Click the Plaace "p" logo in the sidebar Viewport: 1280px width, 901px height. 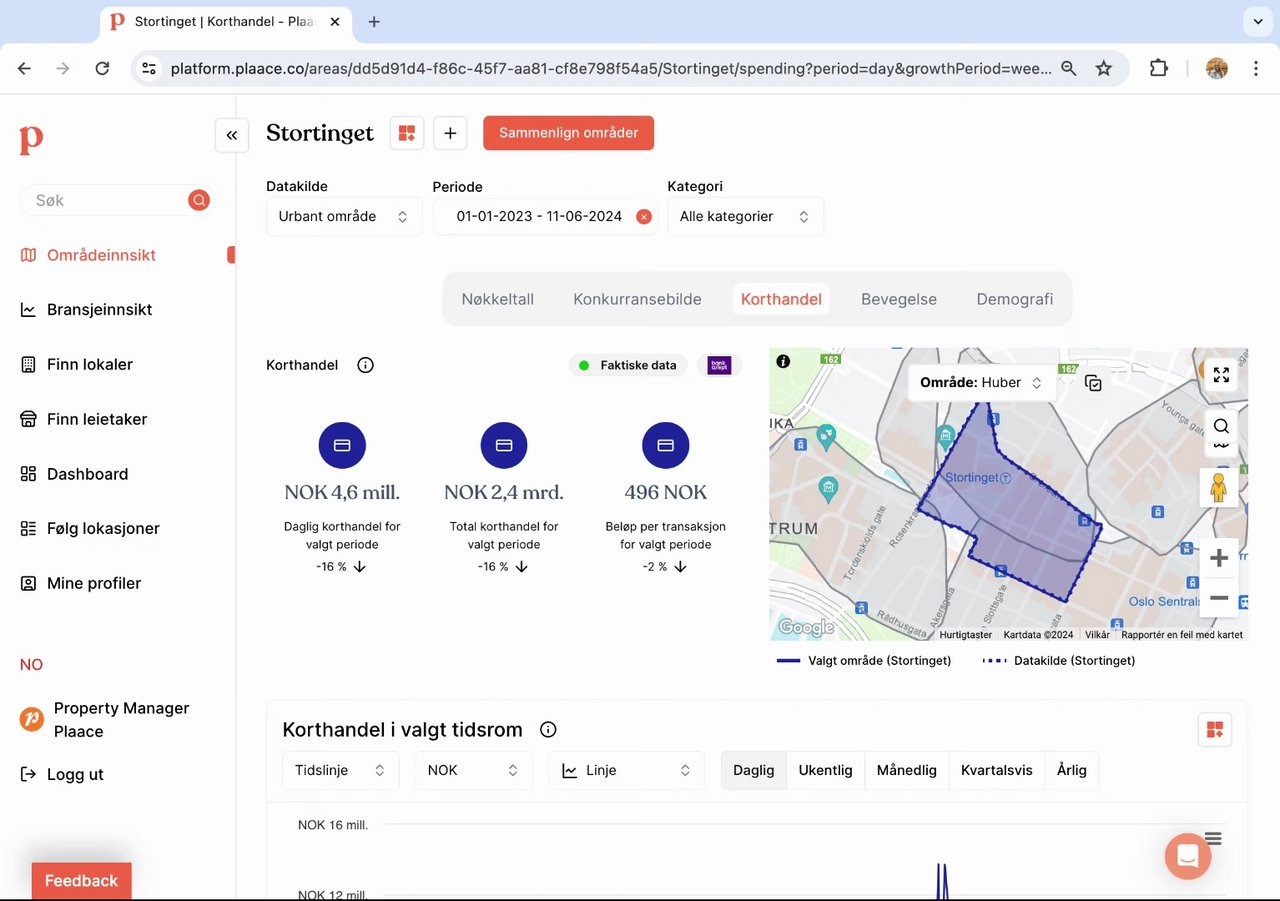pyautogui.click(x=31, y=140)
